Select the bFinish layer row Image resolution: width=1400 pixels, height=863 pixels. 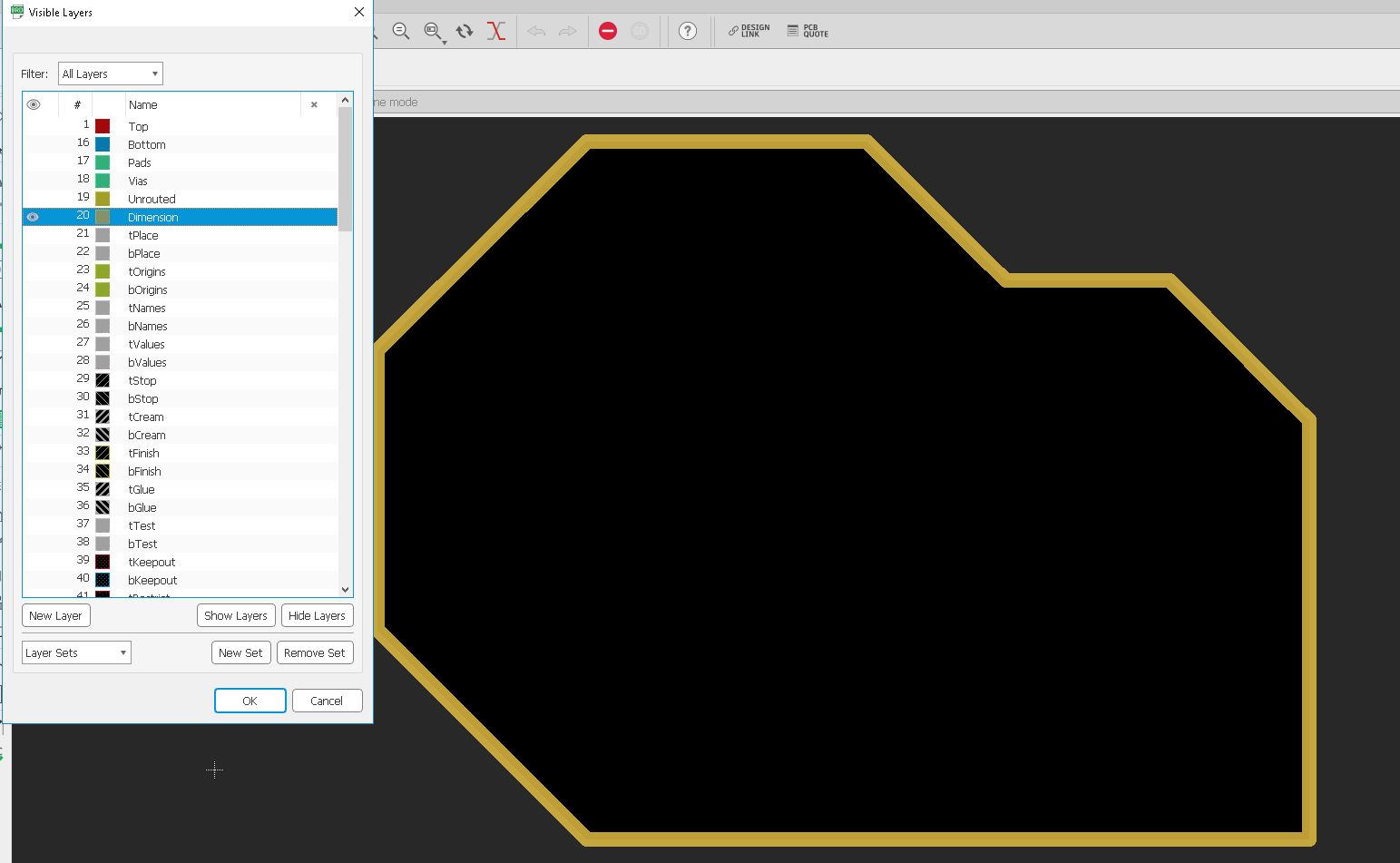click(x=180, y=471)
